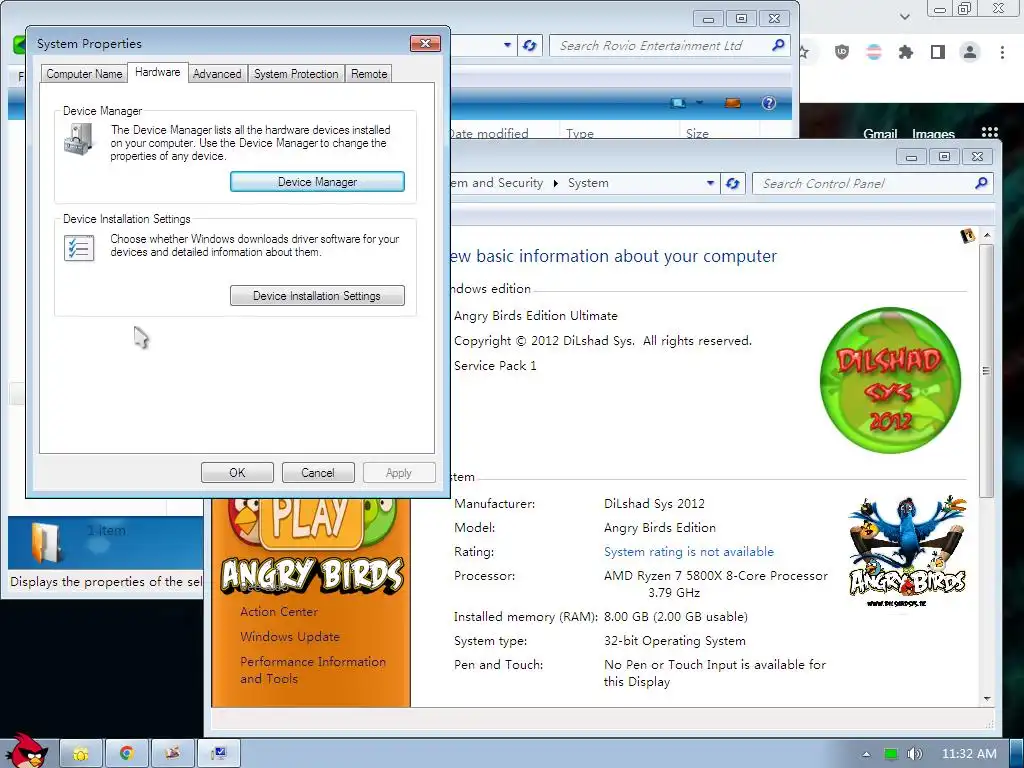Click the Angry Birds Play banner
Image resolution: width=1024 pixels, height=768 pixels.
(312, 545)
